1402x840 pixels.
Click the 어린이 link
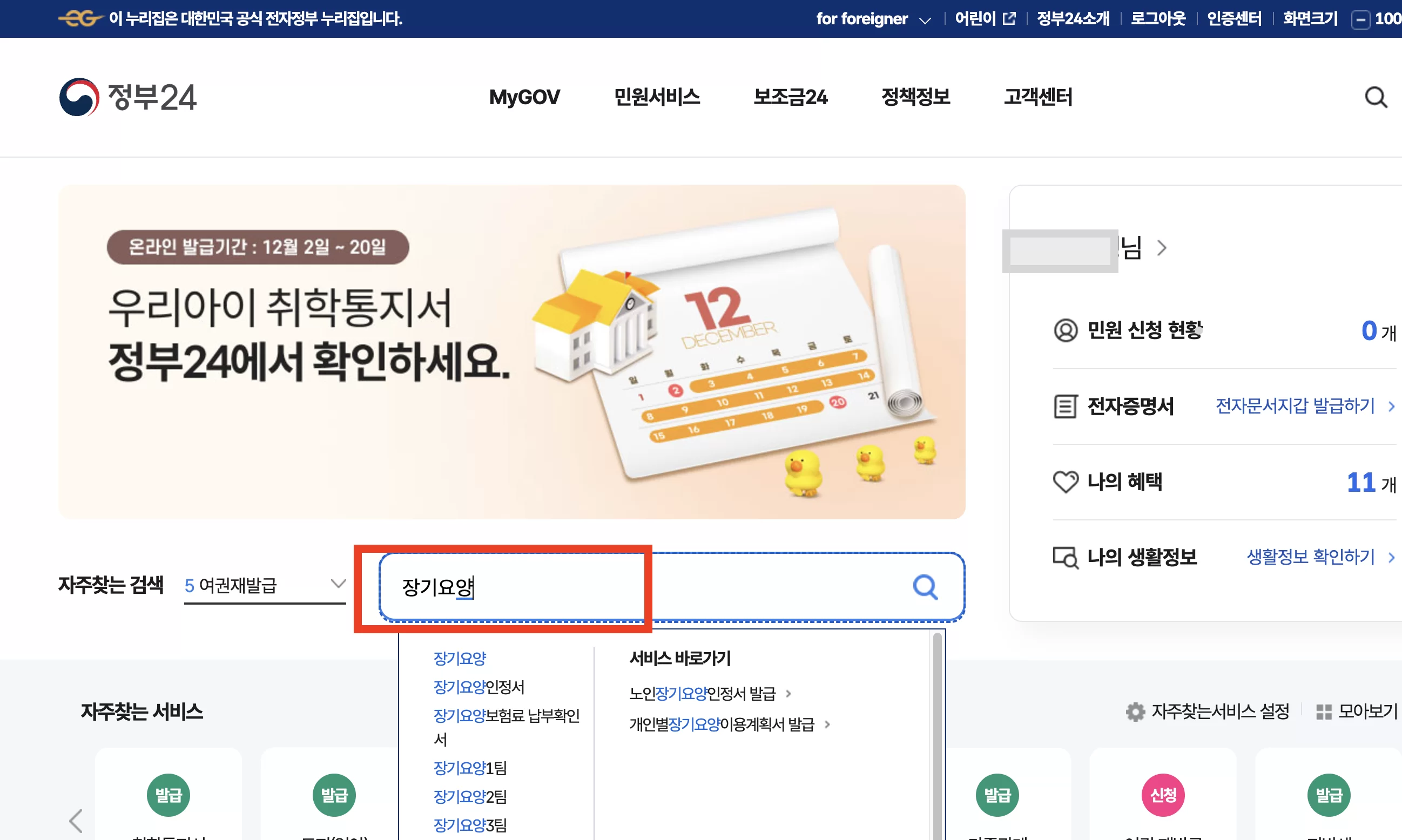click(975, 19)
